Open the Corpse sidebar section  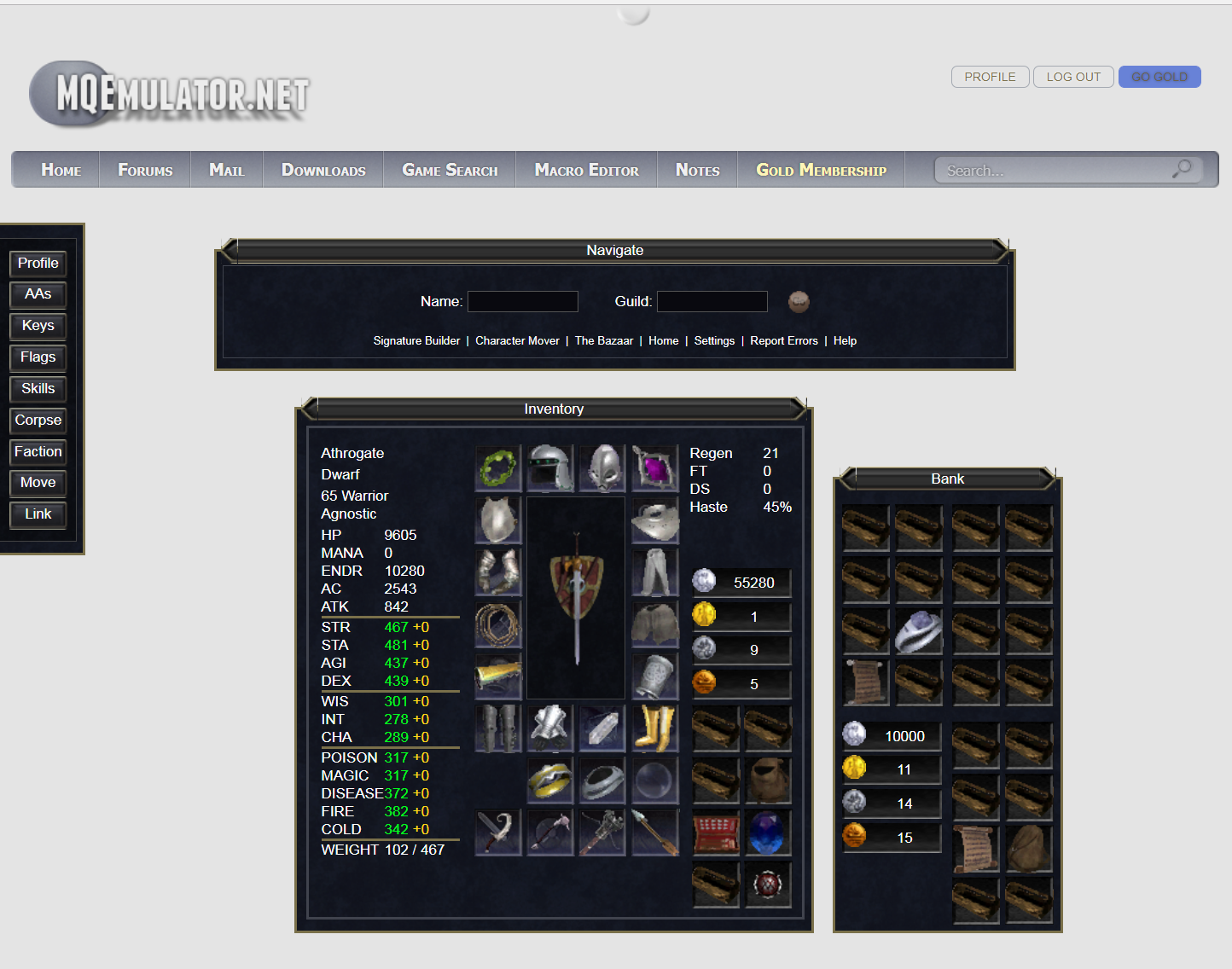(x=38, y=421)
